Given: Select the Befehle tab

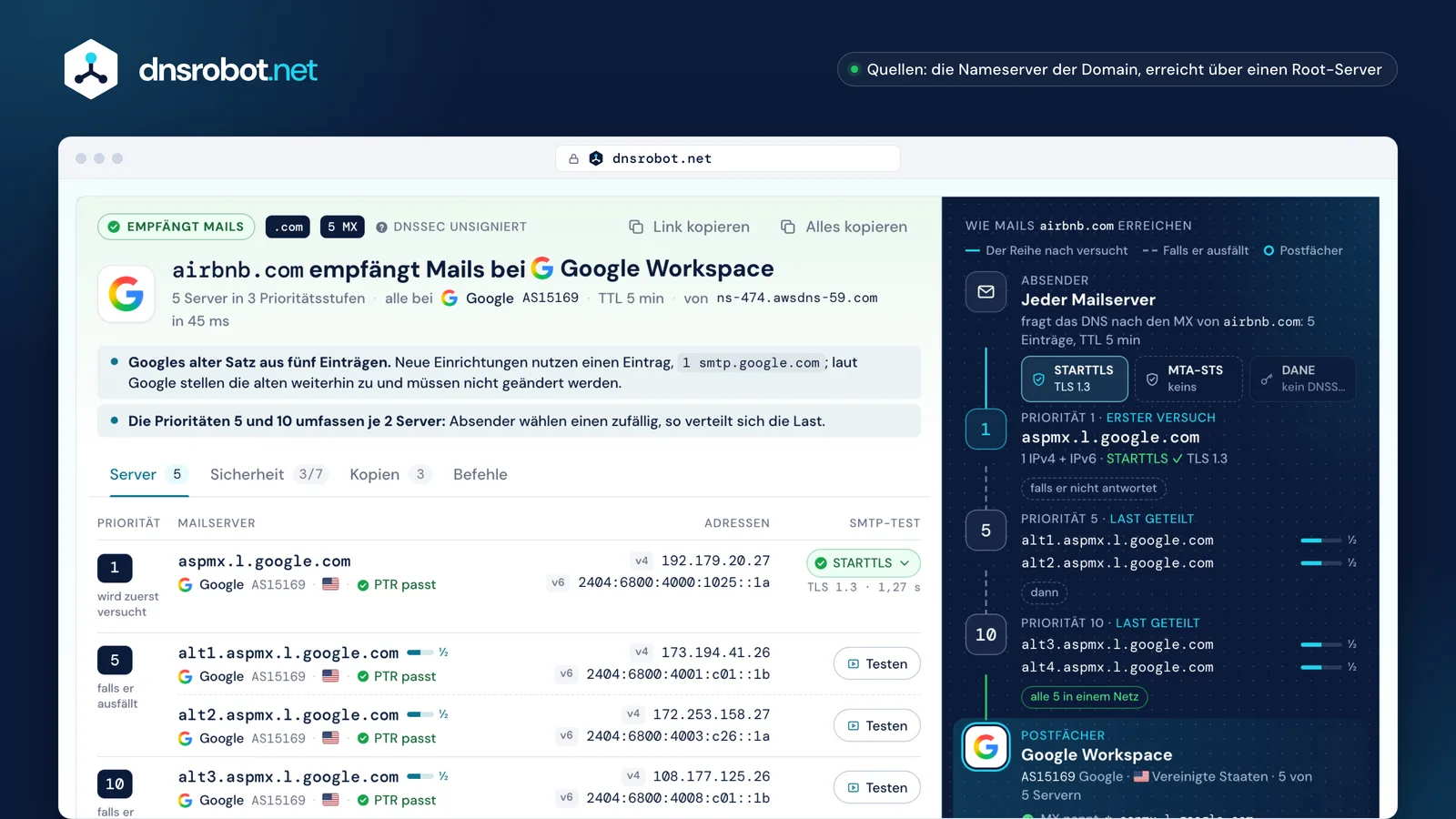Looking at the screenshot, I should (480, 474).
